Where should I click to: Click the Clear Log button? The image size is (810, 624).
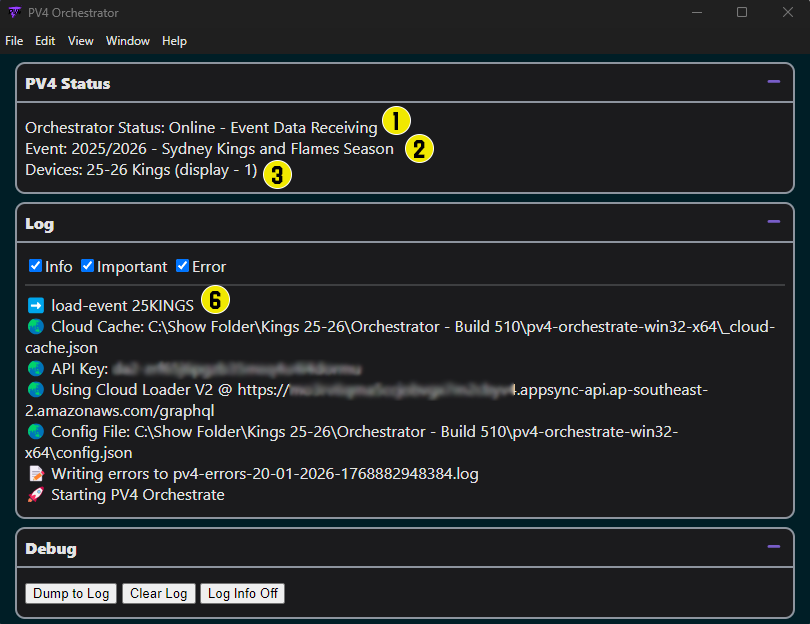coord(159,594)
